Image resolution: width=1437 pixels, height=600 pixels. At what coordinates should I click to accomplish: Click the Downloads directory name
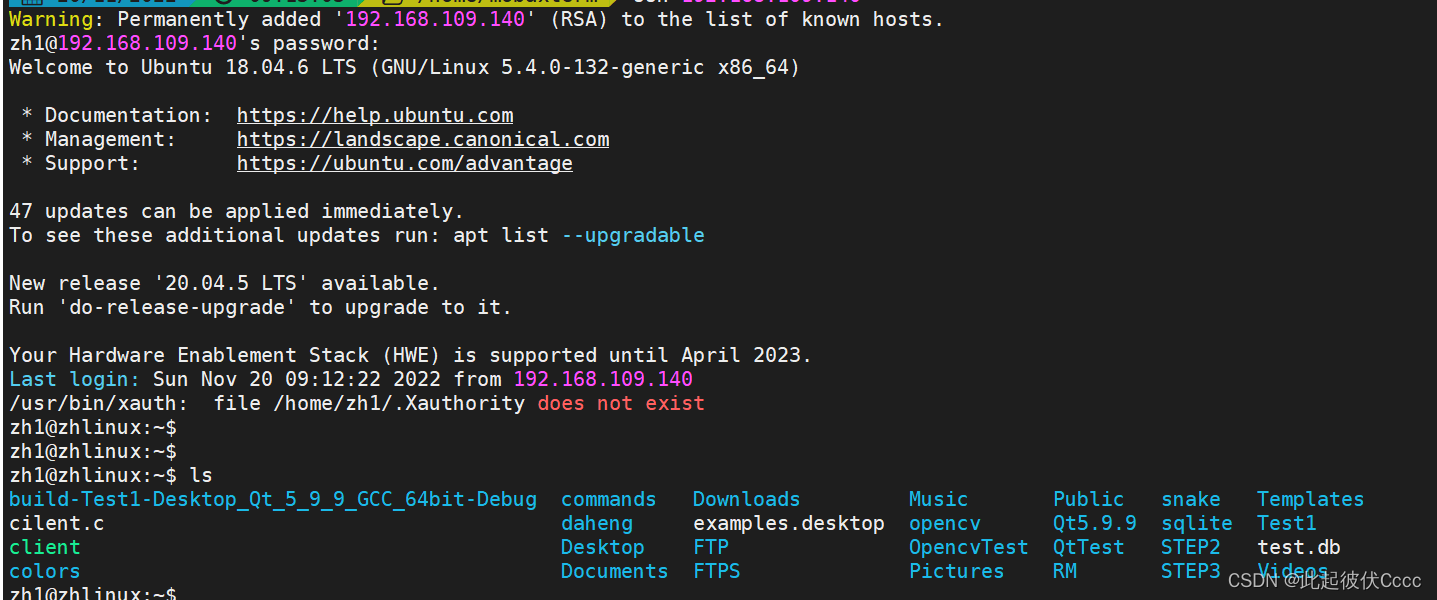coord(747,499)
